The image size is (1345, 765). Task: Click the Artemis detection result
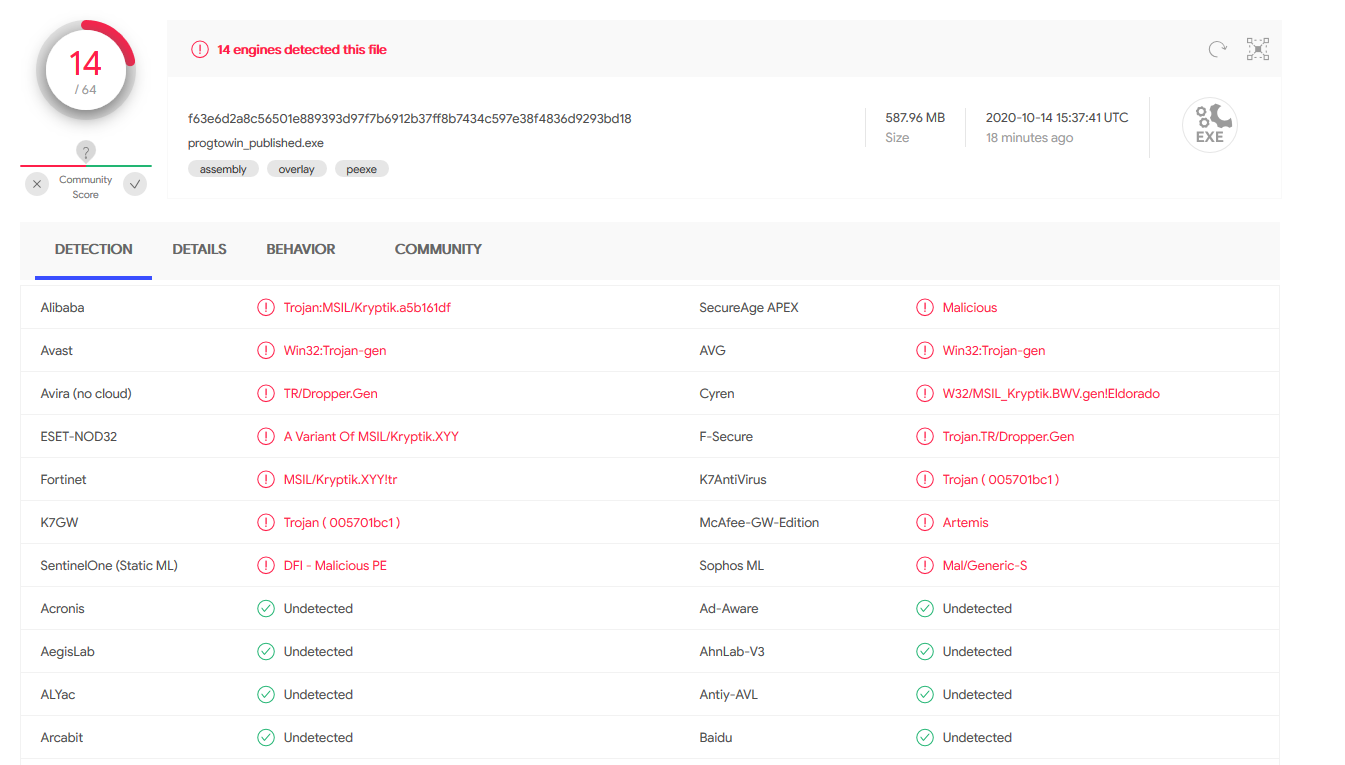[965, 523]
